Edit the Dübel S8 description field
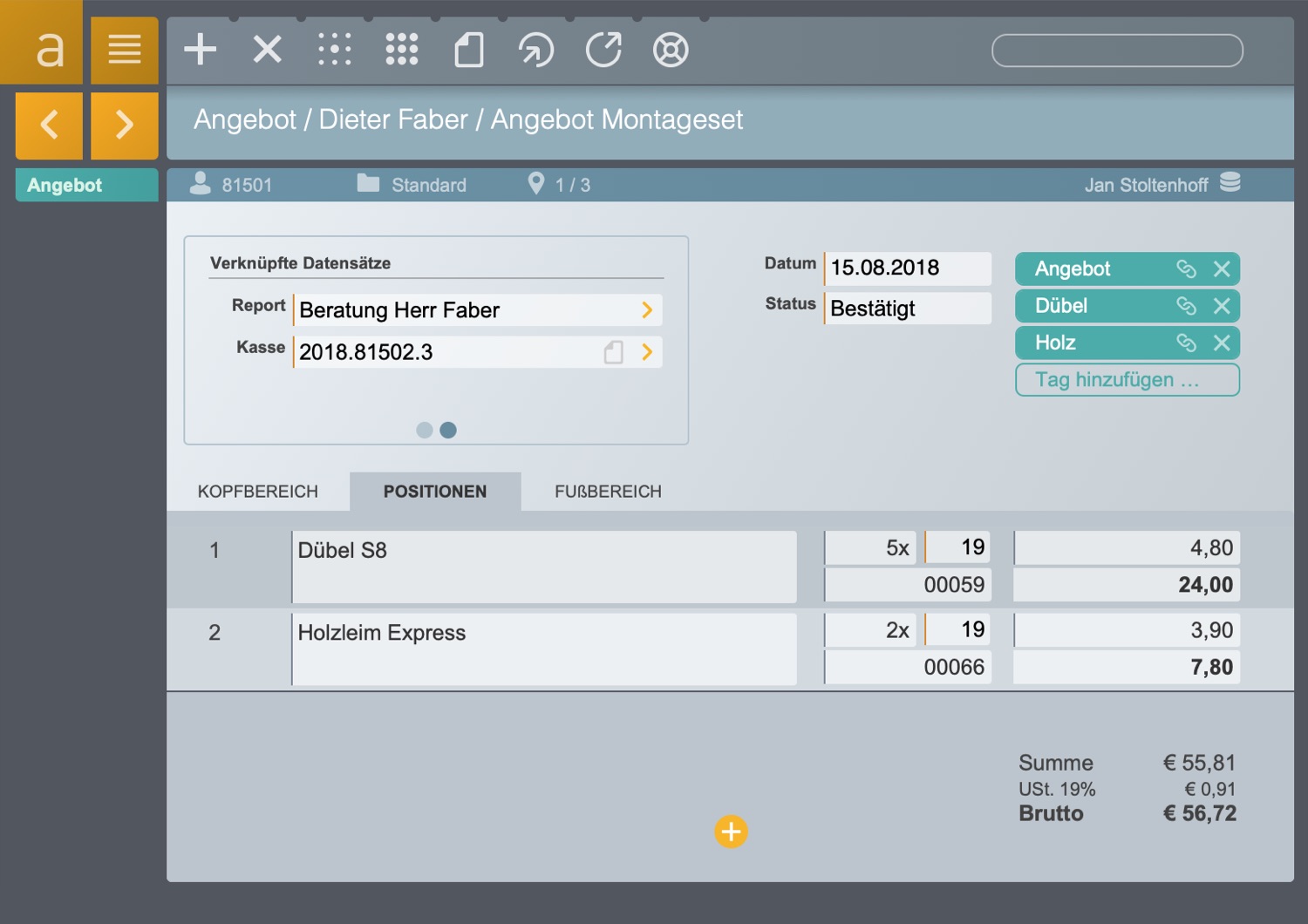1308x924 pixels. [x=544, y=567]
